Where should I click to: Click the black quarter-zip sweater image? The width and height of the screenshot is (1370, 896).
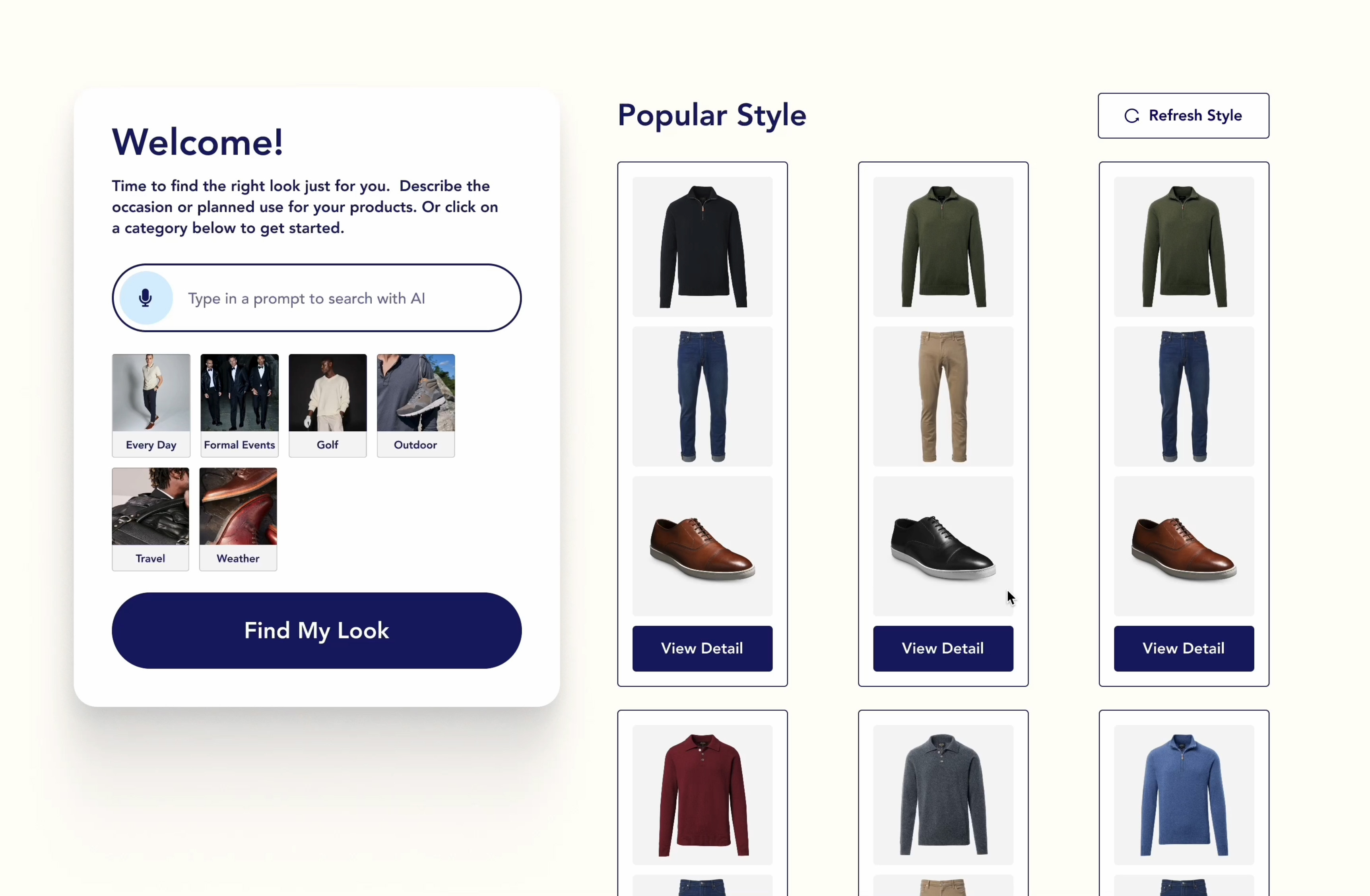tap(702, 246)
